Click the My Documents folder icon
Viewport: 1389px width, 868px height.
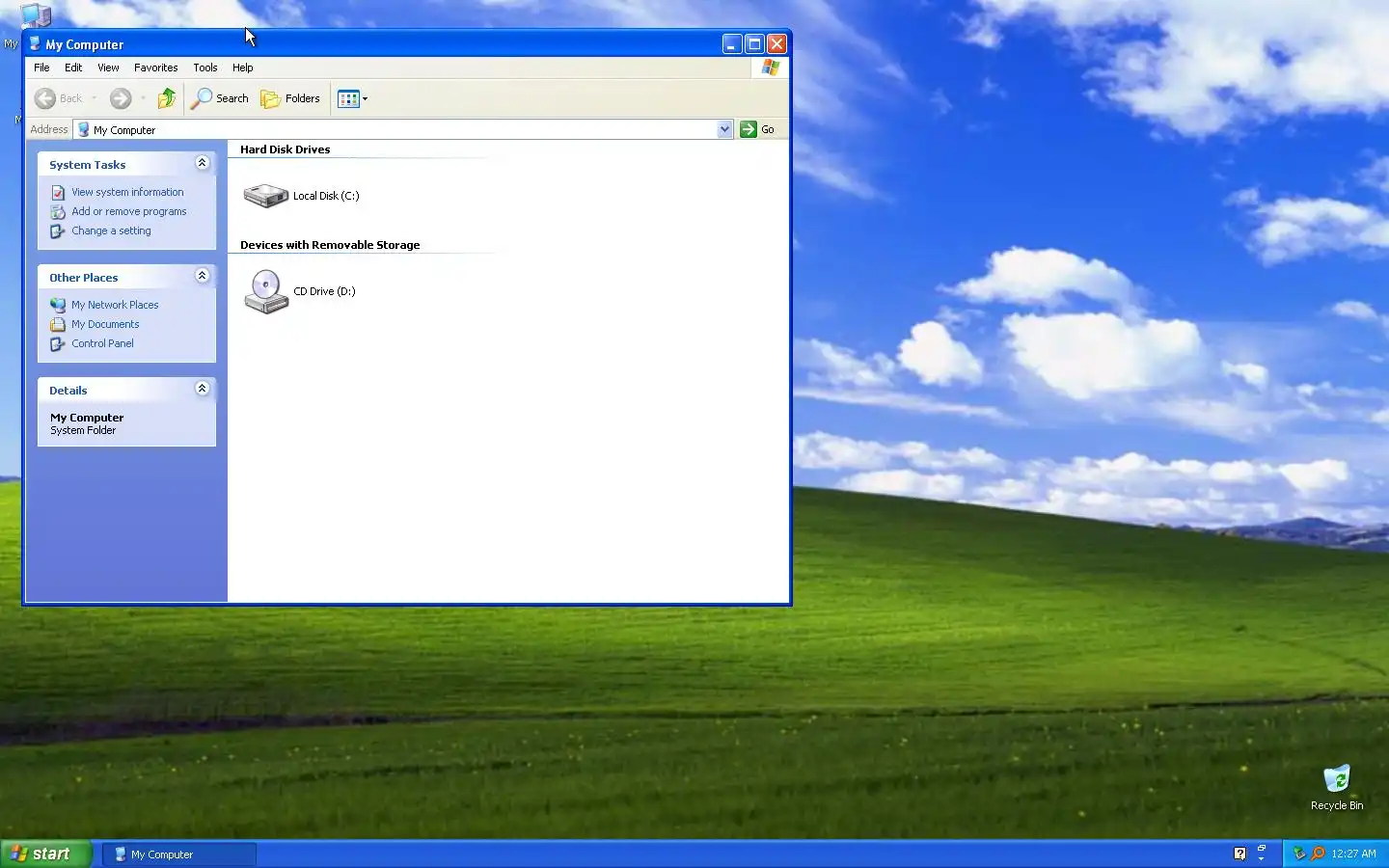coord(58,324)
